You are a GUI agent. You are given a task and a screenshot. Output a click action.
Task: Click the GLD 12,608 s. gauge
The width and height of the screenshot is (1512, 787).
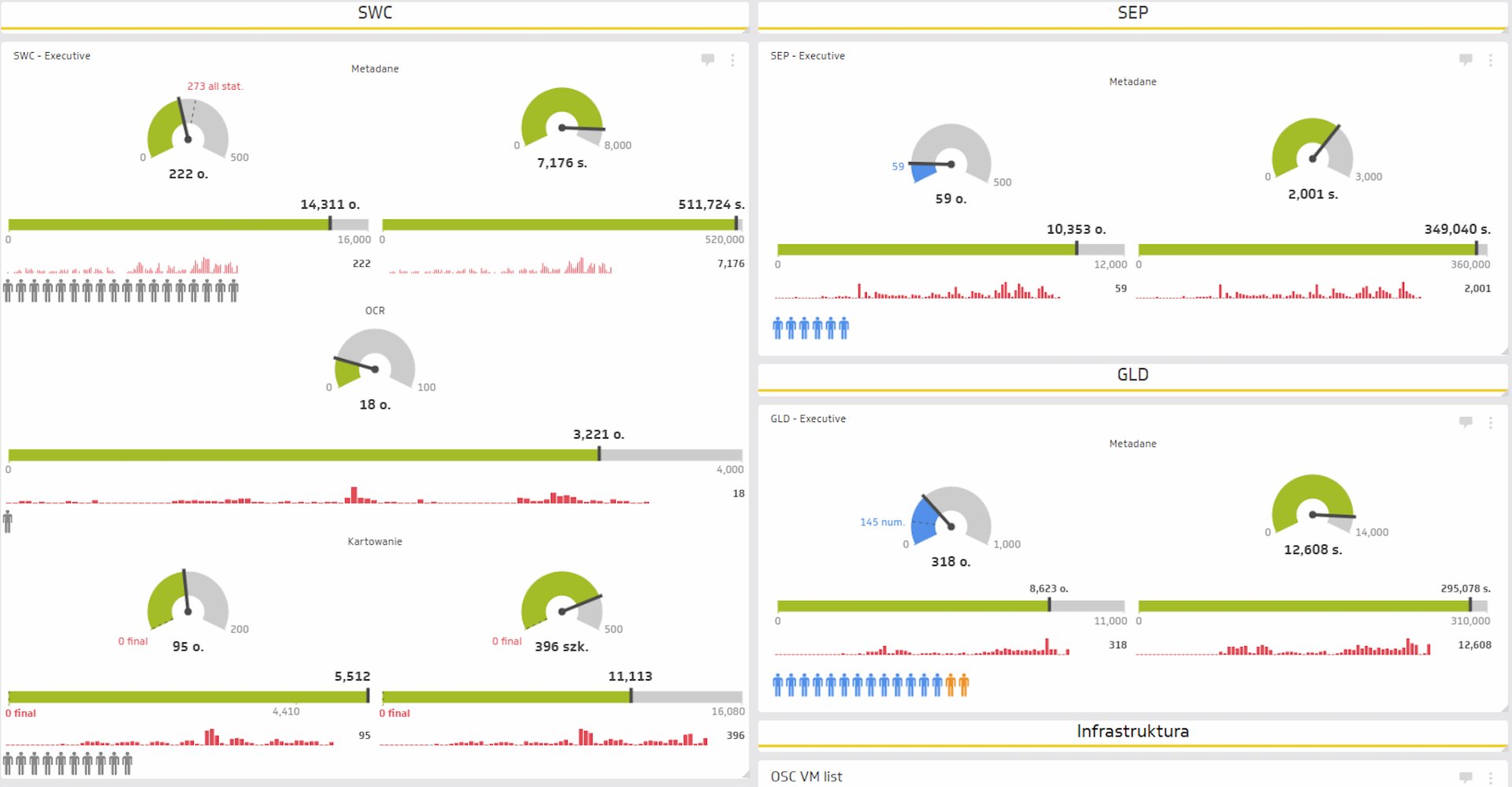[x=1313, y=507]
